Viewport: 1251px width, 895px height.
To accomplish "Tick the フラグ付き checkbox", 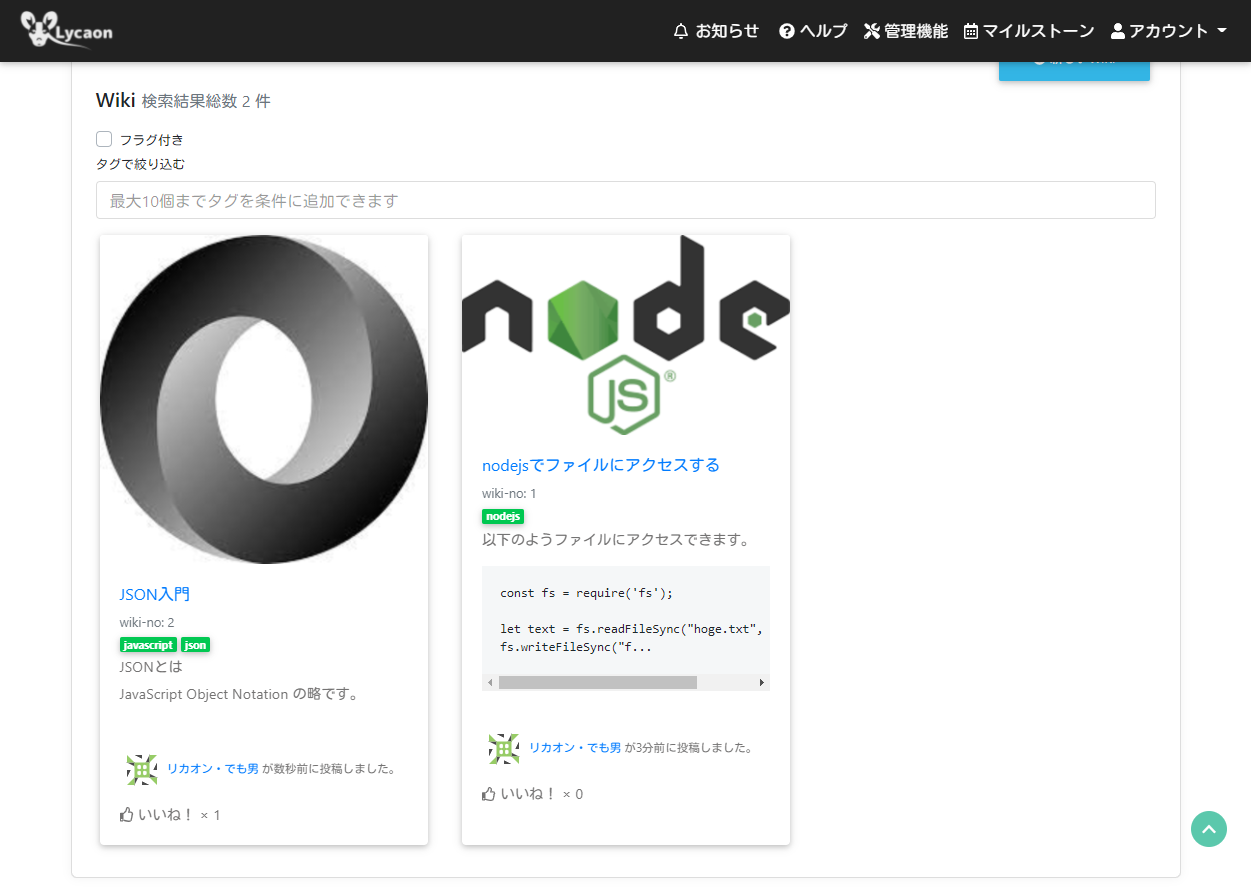I will [x=104, y=139].
